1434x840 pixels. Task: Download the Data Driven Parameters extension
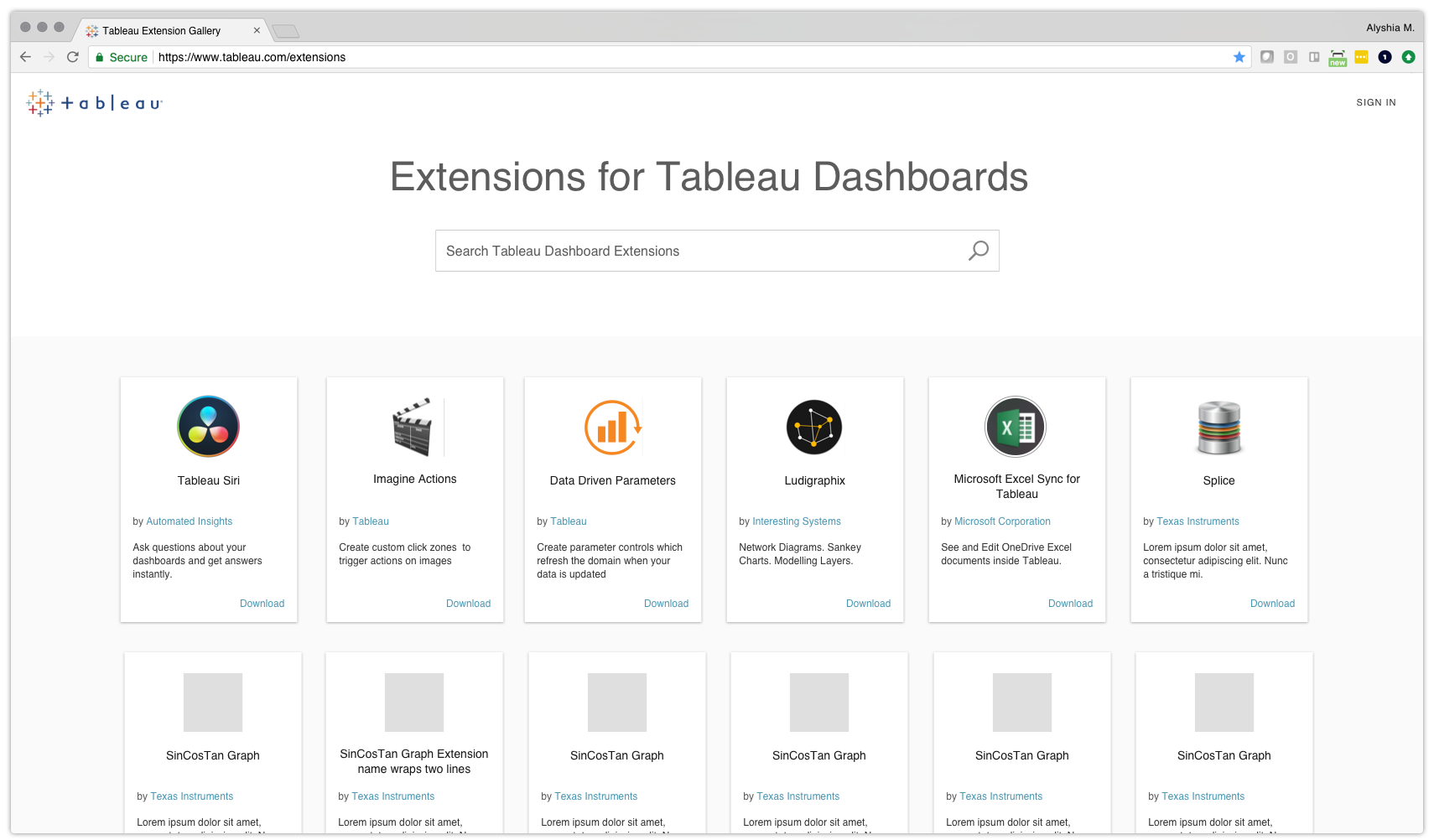pyautogui.click(x=666, y=604)
